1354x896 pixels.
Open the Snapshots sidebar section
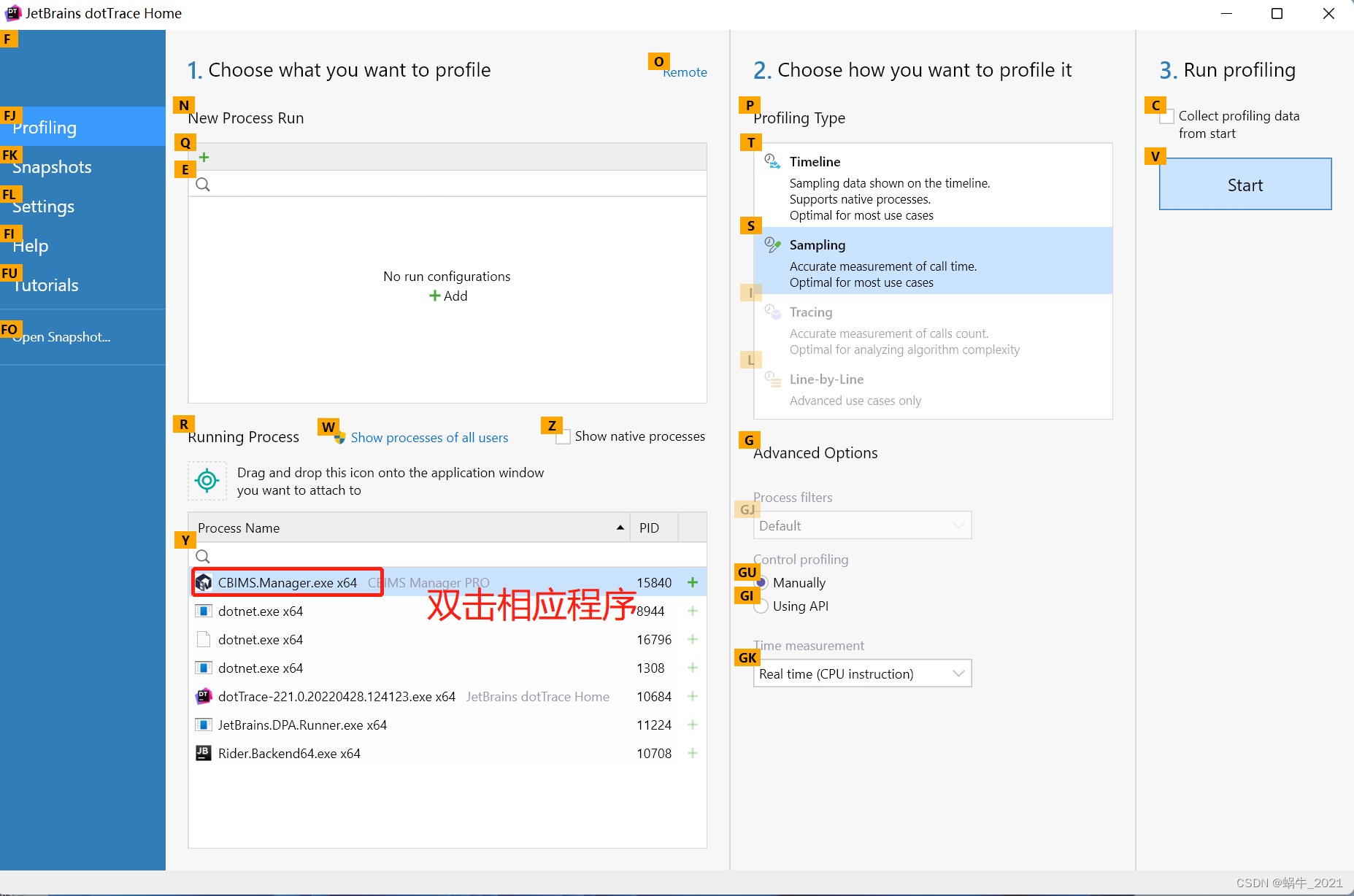(x=82, y=166)
